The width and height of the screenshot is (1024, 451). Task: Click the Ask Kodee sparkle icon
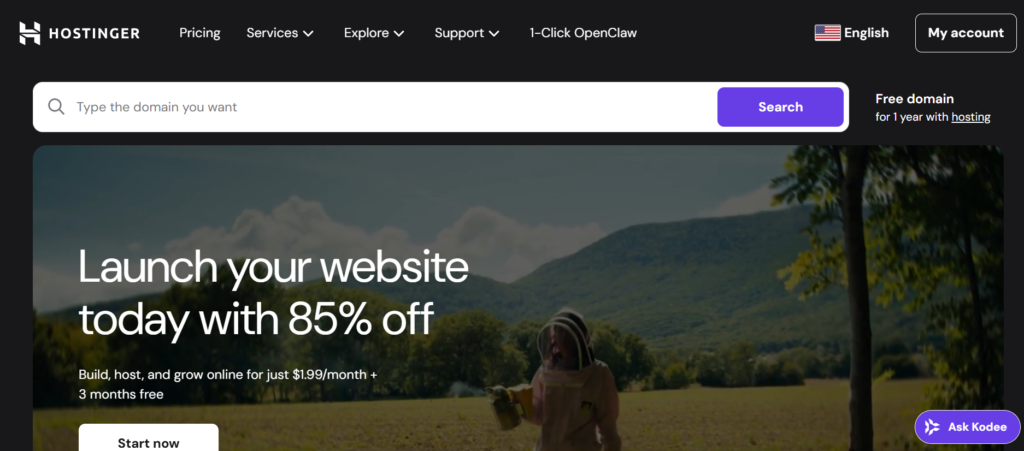[x=933, y=427]
